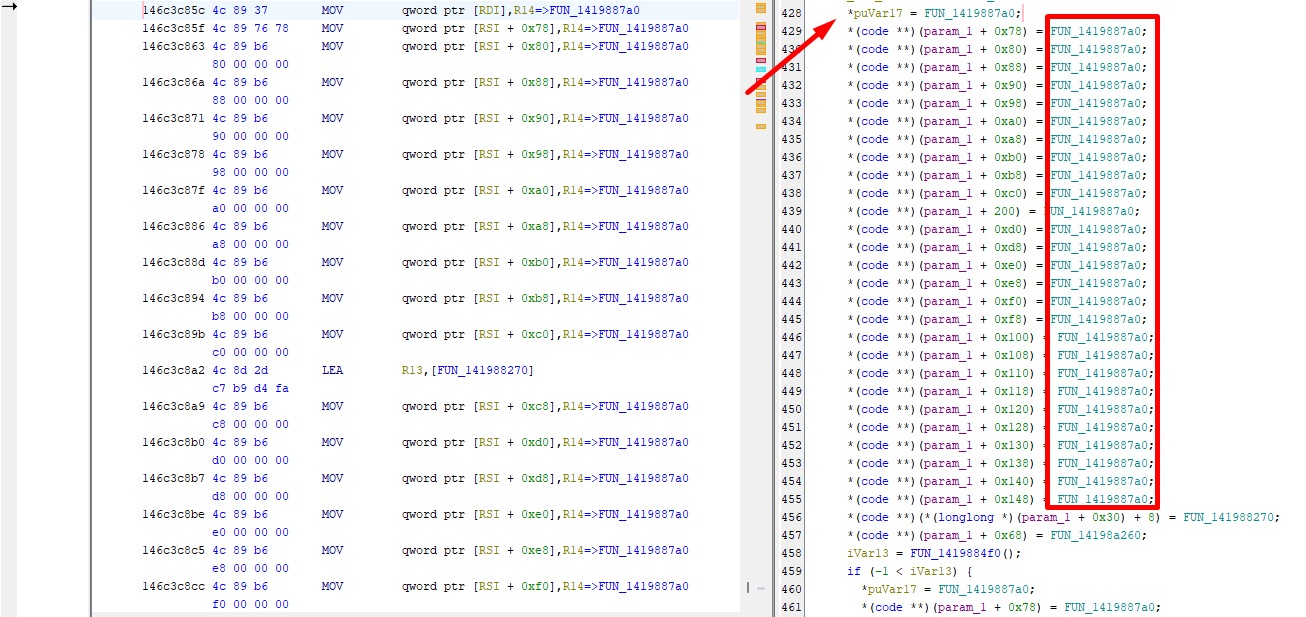1306x617 pixels.
Task: Click offset 0x78 on decompiler line 461
Action: (x=1022, y=607)
